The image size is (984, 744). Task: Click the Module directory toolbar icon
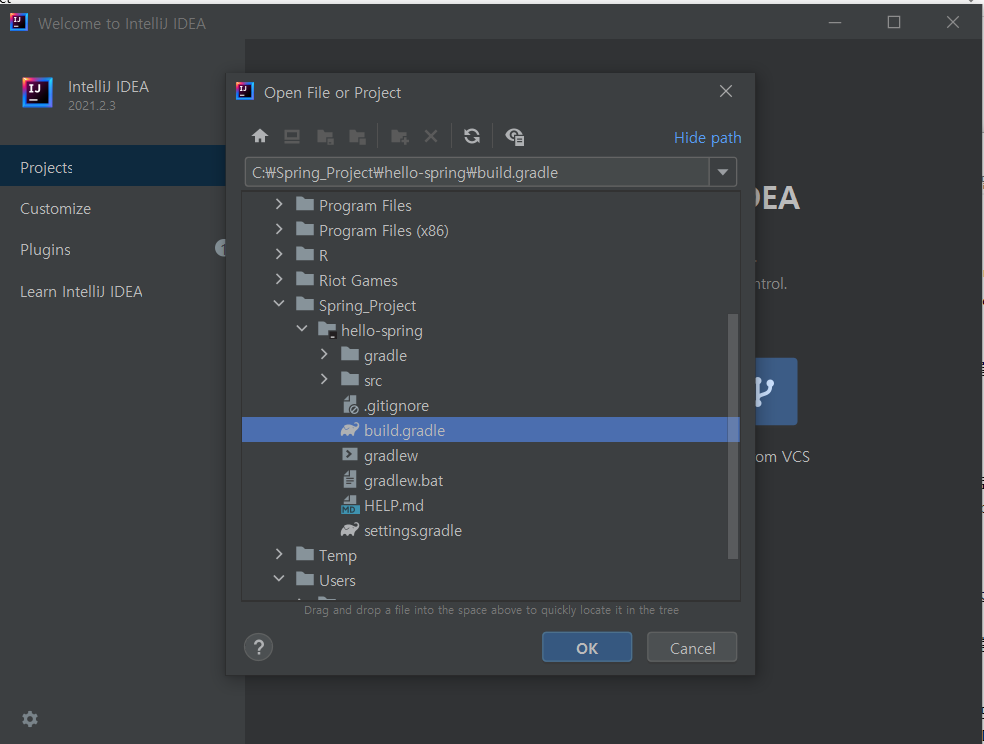358,137
